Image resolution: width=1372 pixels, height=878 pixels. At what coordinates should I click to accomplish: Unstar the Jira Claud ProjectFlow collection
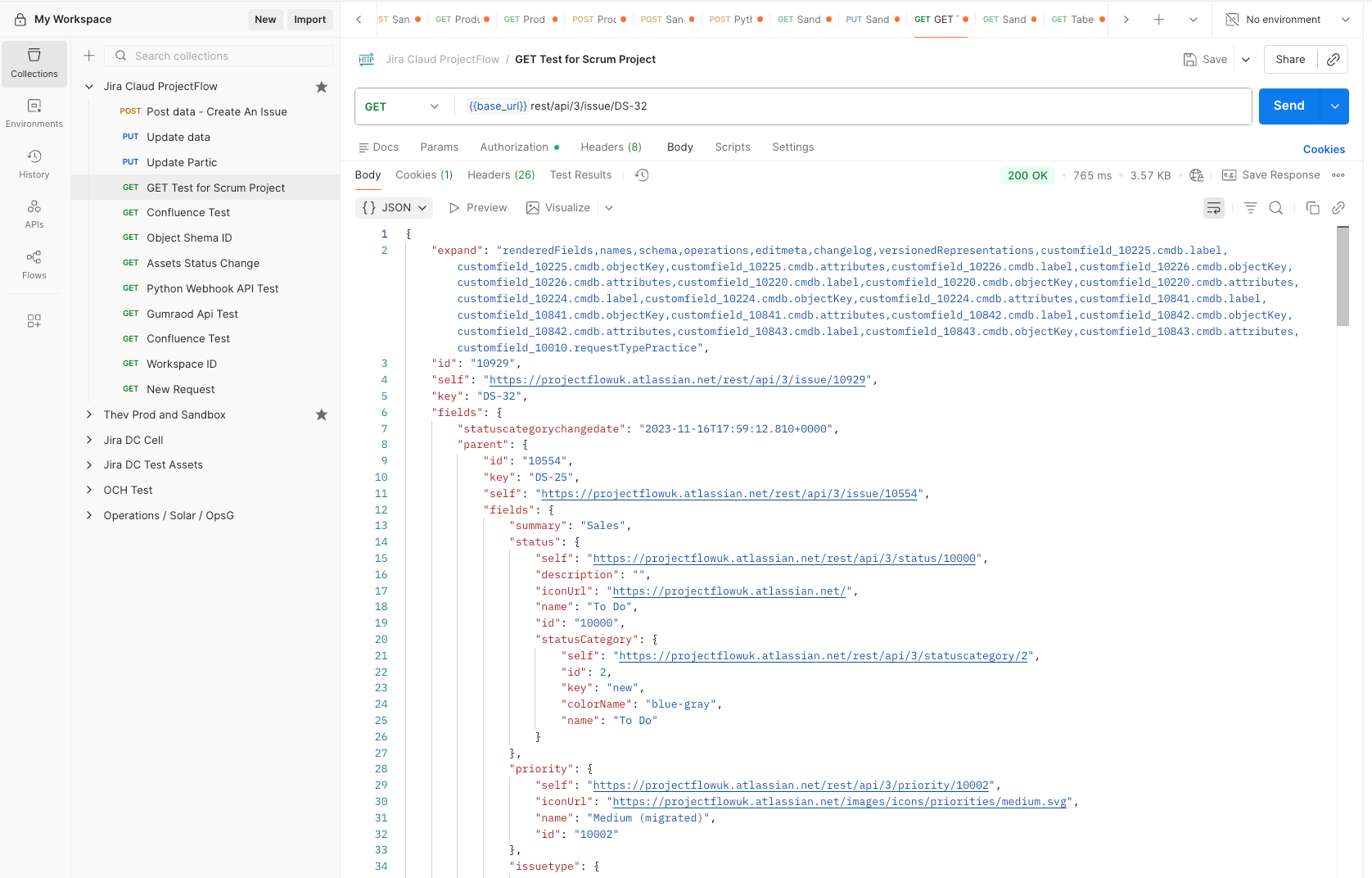pyautogui.click(x=322, y=87)
